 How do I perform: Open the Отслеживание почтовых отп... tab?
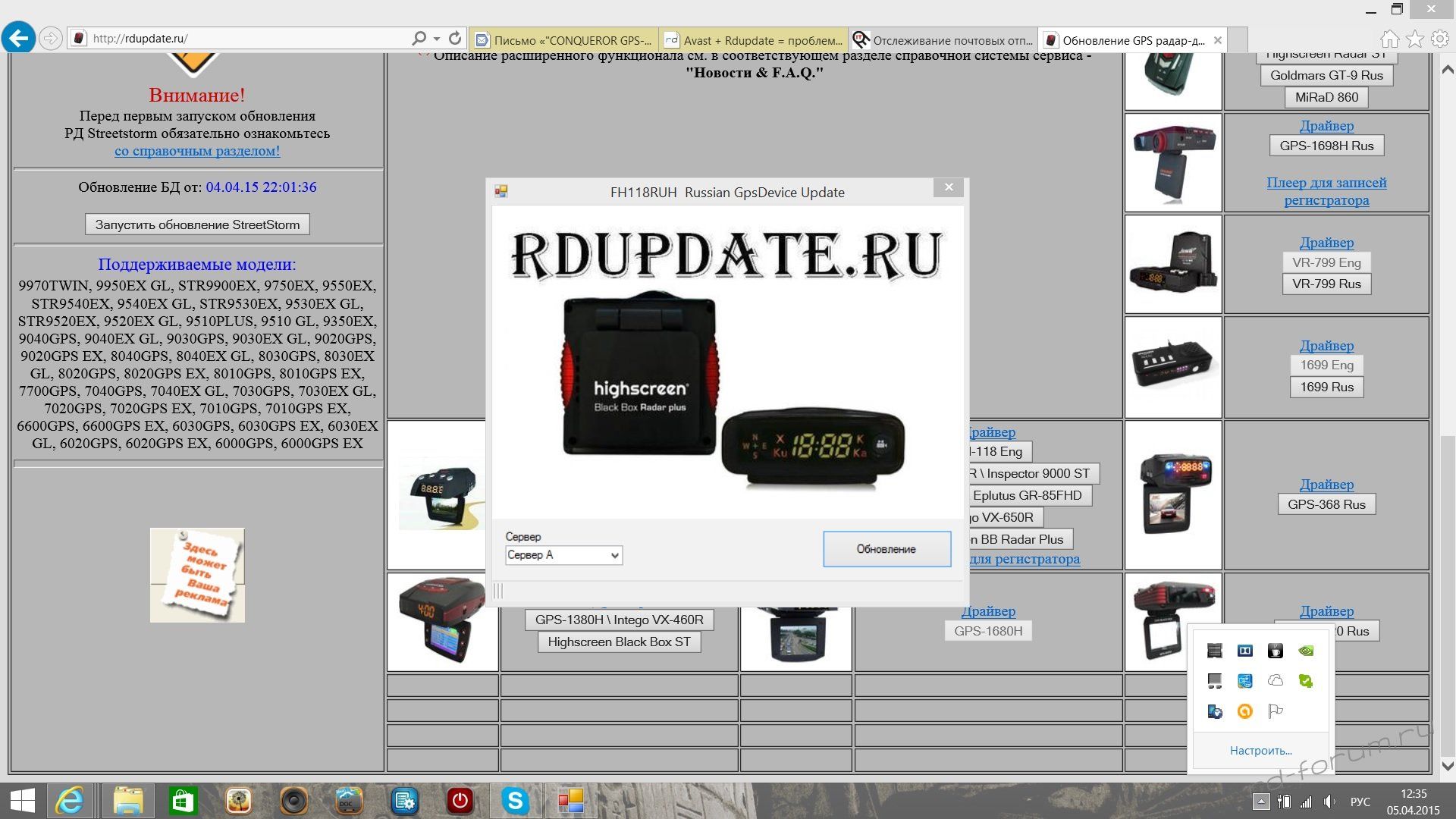(943, 40)
